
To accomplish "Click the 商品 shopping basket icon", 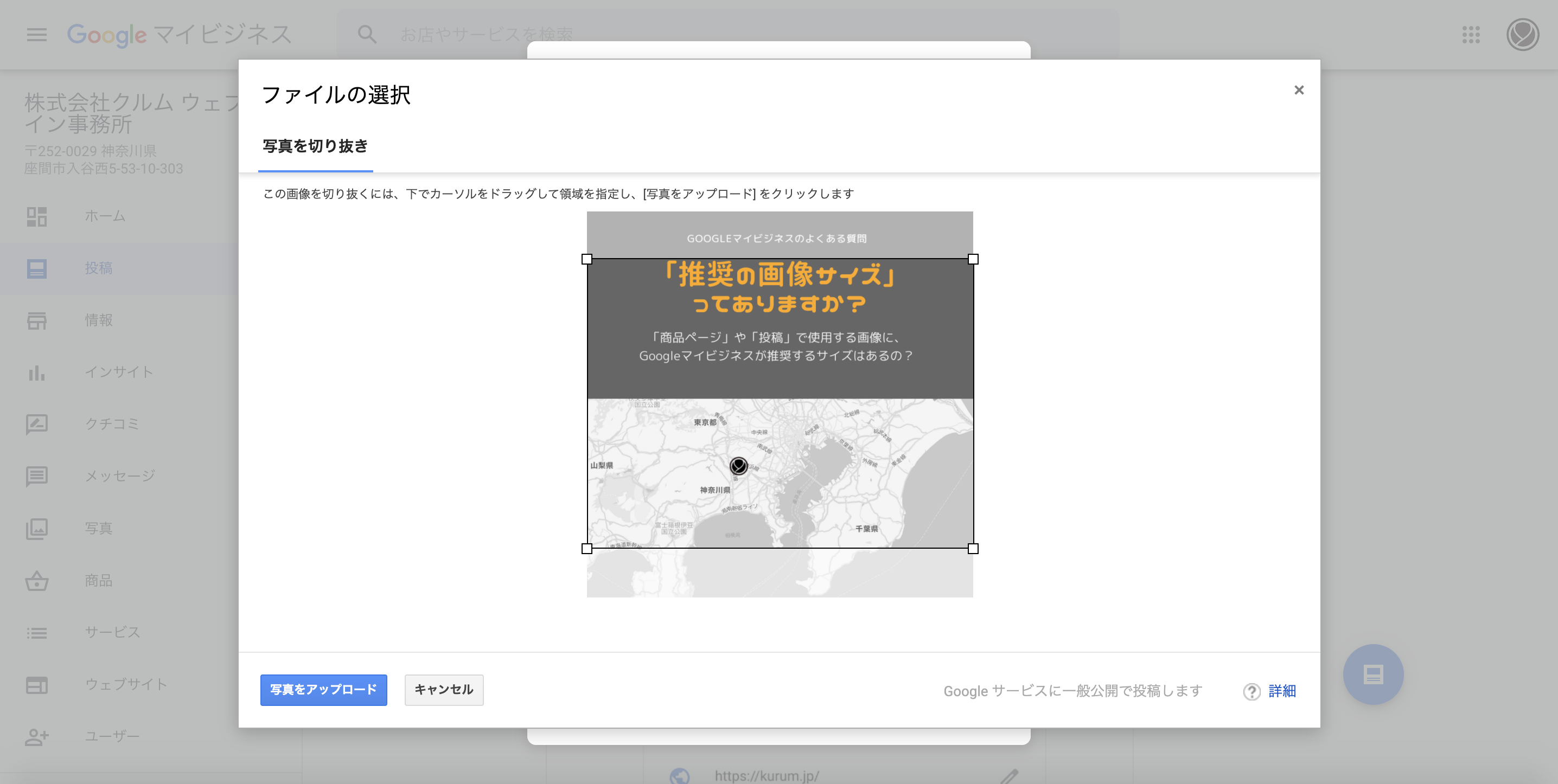I will [37, 581].
